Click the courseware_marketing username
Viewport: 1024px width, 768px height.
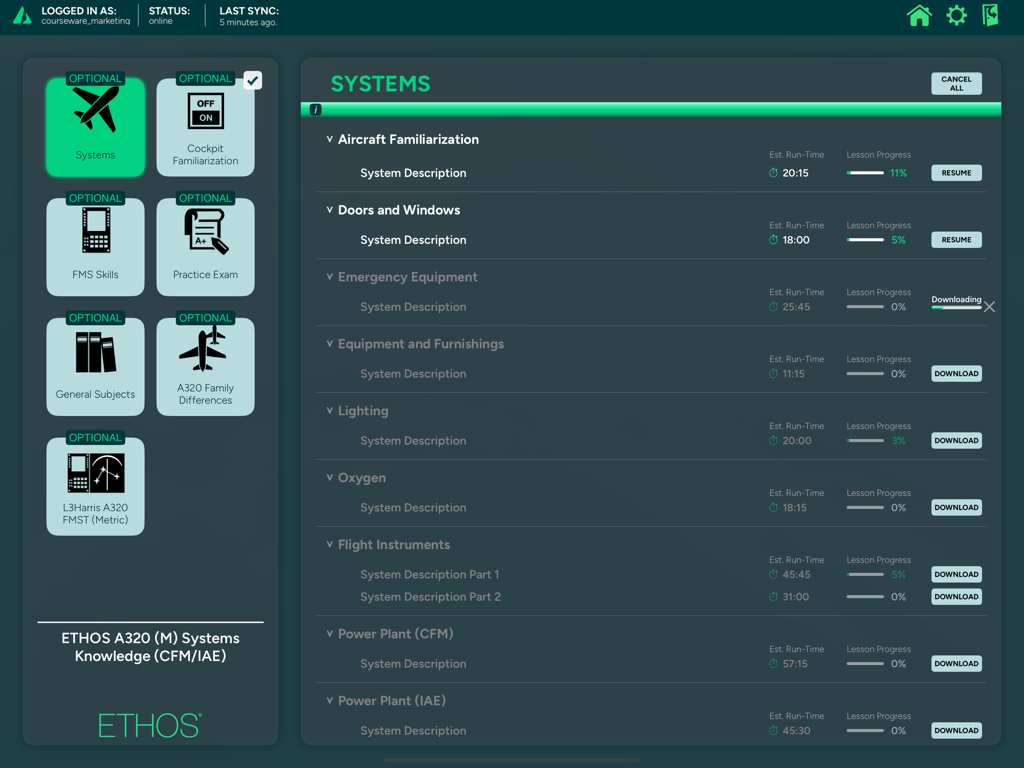coord(86,22)
